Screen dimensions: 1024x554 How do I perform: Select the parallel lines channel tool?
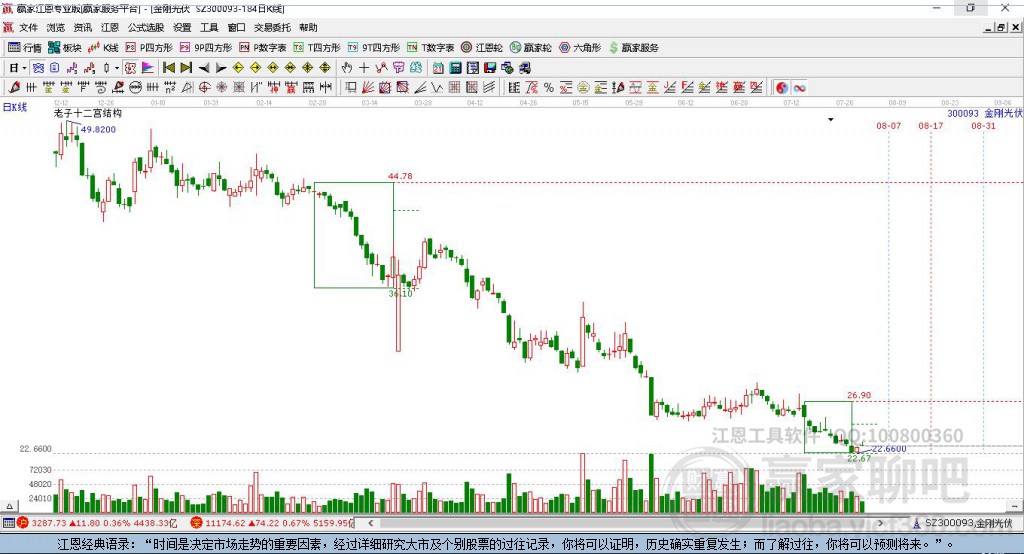[488, 88]
